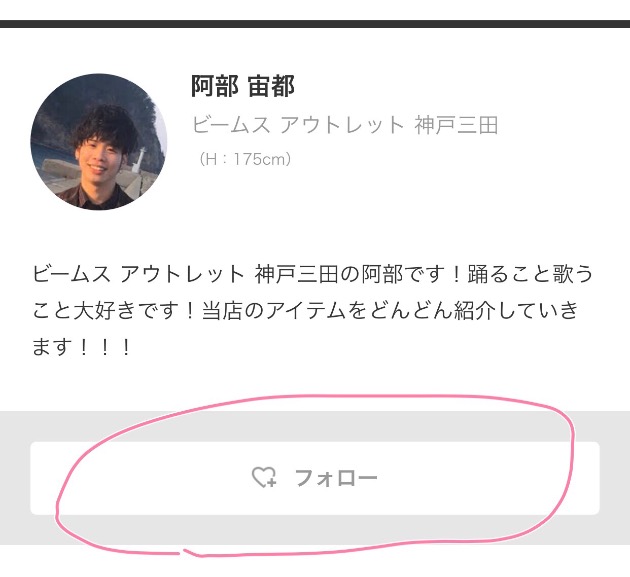
Task: Tap the フォロー text label inside the button
Action: (x=336, y=478)
